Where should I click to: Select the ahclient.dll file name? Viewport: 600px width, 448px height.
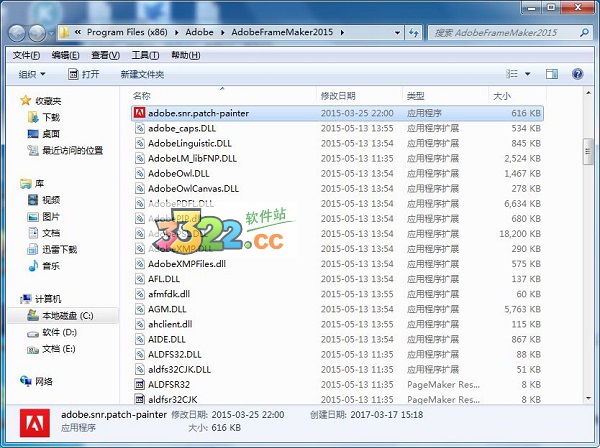pyautogui.click(x=170, y=324)
